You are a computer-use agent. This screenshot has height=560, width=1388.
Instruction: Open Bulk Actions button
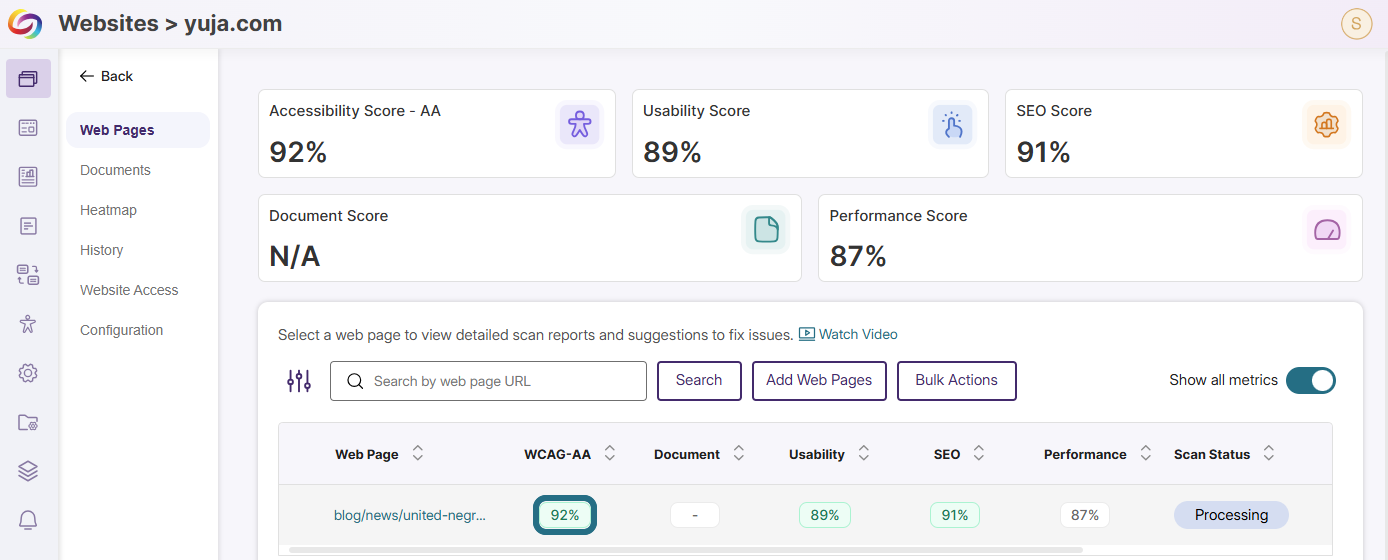click(957, 381)
